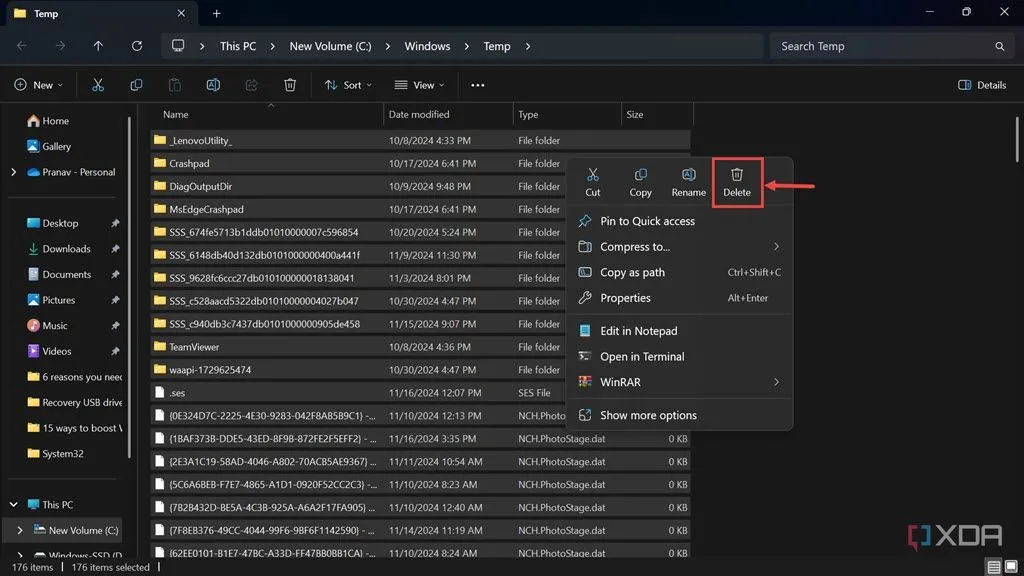Select the .ses file
This screenshot has width=1024, height=576.
[358, 392]
